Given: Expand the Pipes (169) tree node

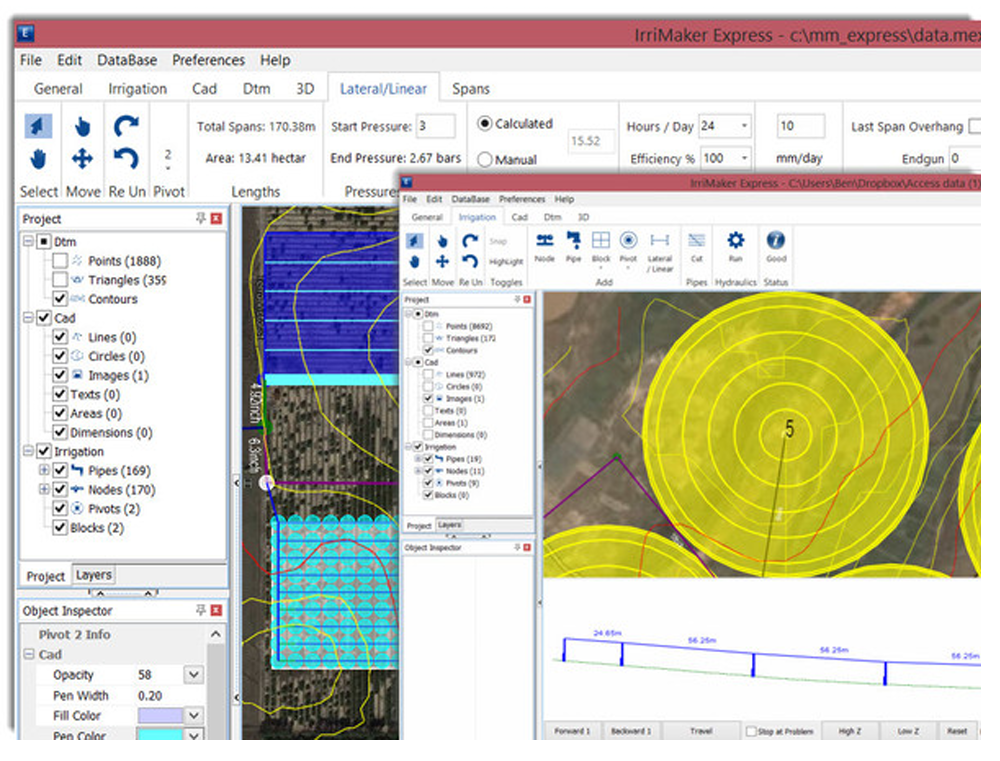Looking at the screenshot, I should click(x=44, y=471).
